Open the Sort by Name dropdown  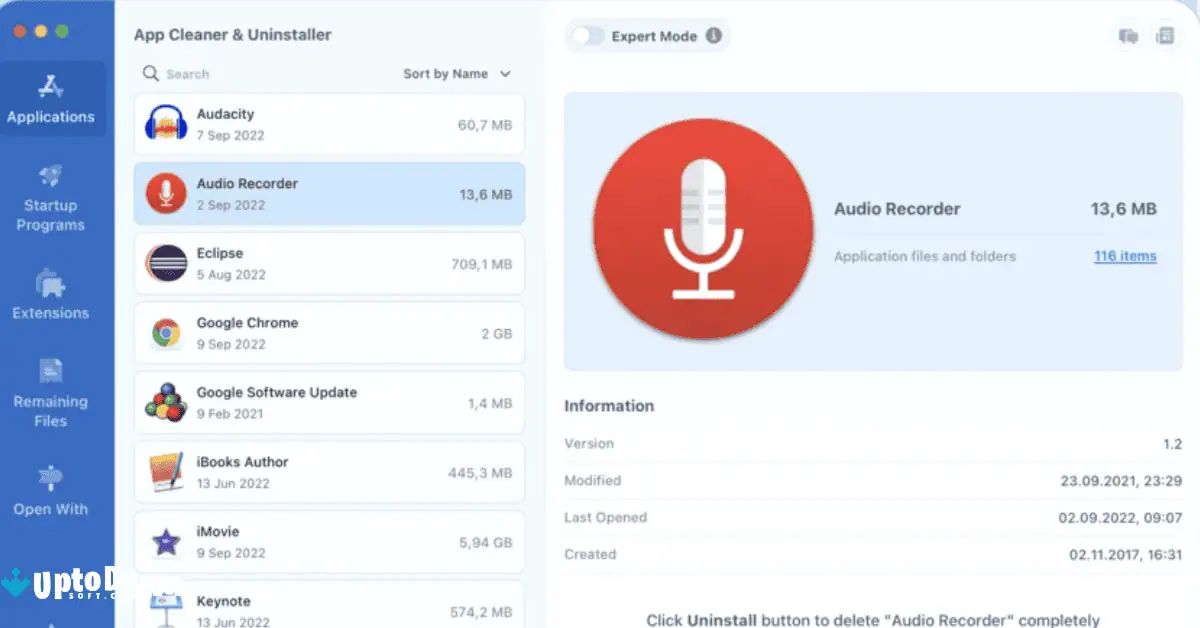445,73
